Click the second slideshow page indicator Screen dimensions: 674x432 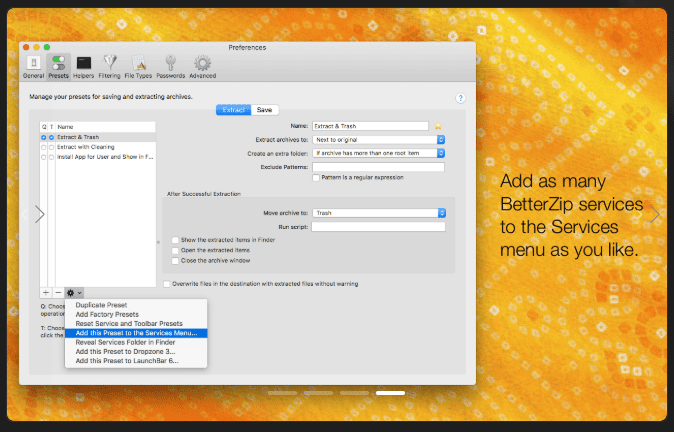[319, 393]
